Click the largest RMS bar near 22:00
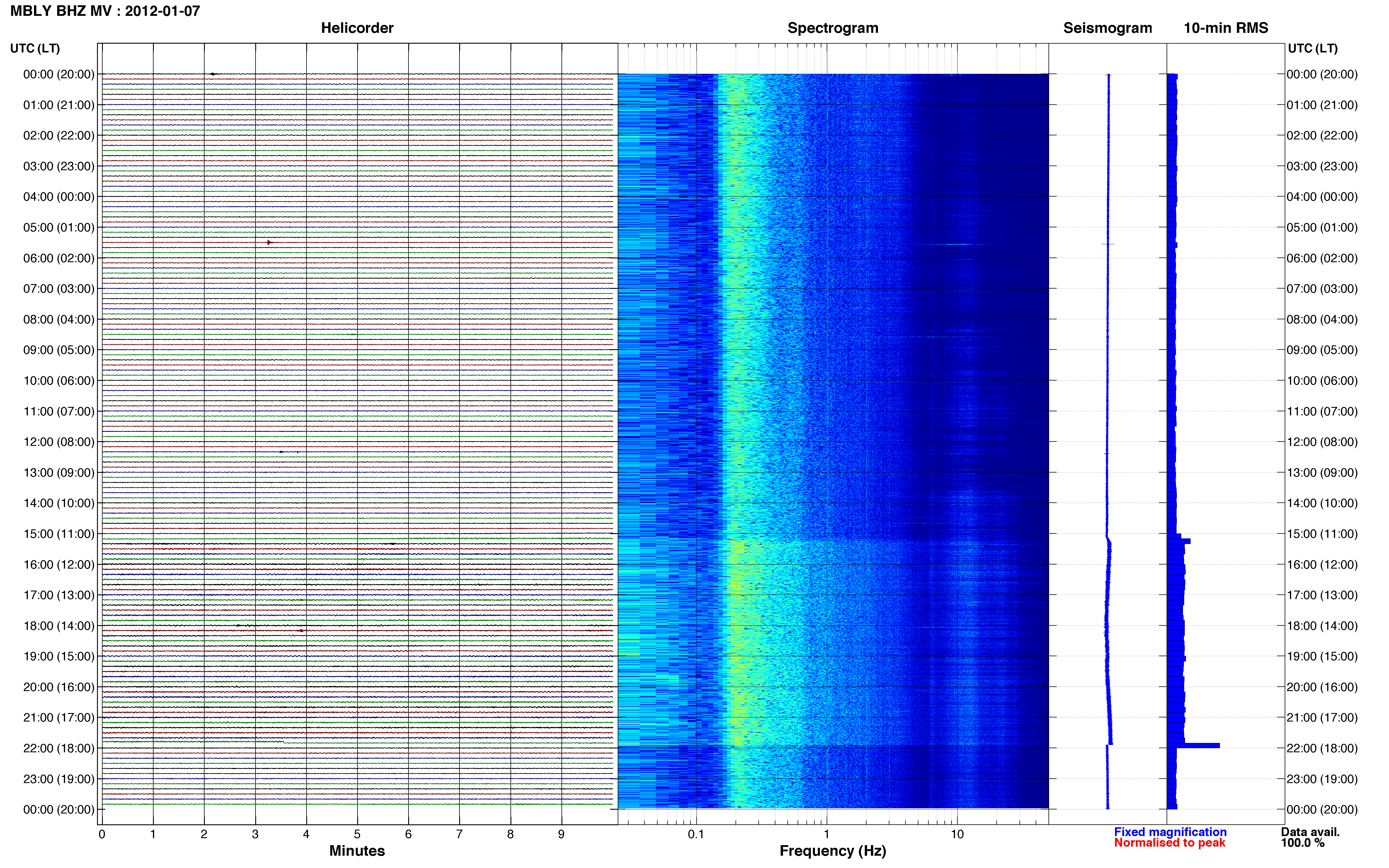Screen dimensions: 1389x868 tap(1193, 746)
